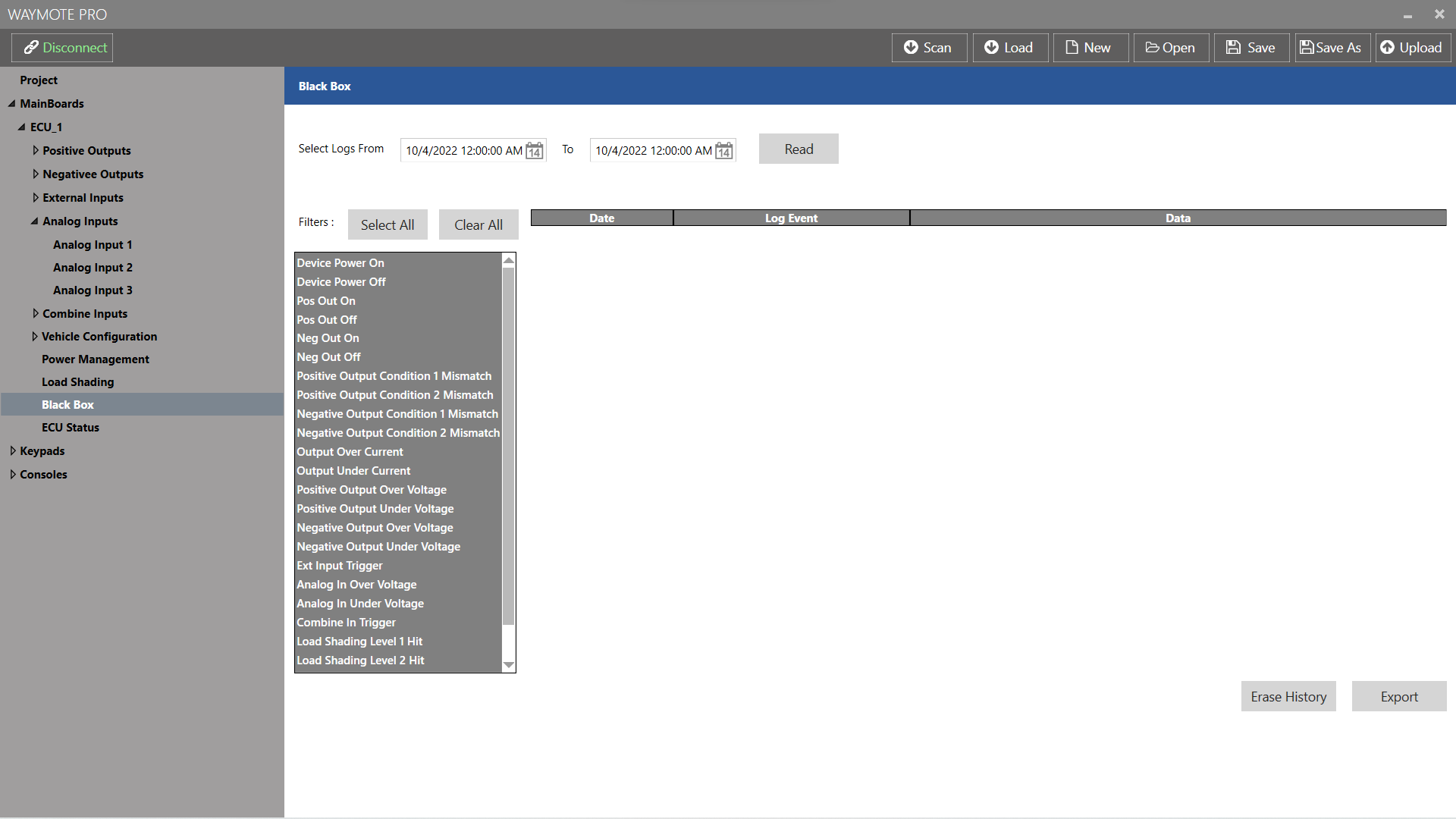
Task: Click the Disconnect link icon
Action: pos(31,48)
